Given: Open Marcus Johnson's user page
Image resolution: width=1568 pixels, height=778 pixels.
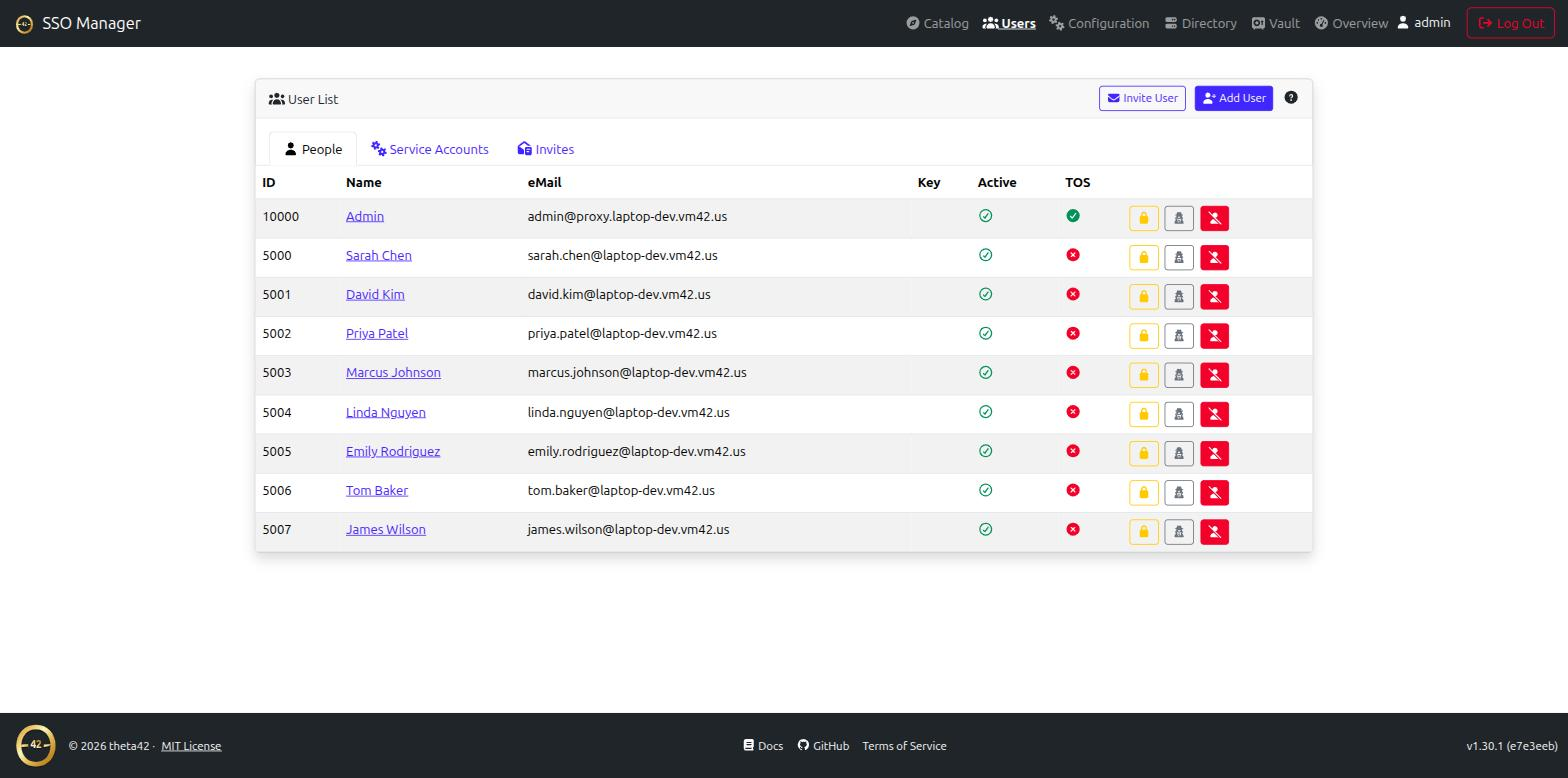Looking at the screenshot, I should tap(393, 372).
